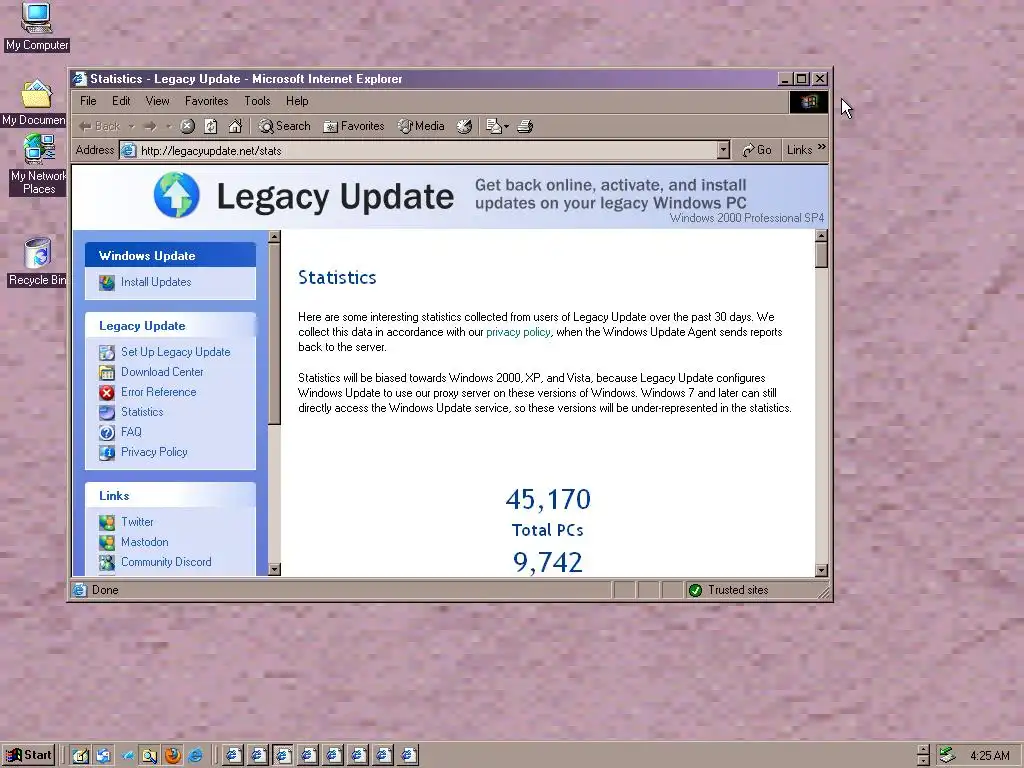Click the page icon in the address bar
The height and width of the screenshot is (768, 1024).
[x=129, y=150]
